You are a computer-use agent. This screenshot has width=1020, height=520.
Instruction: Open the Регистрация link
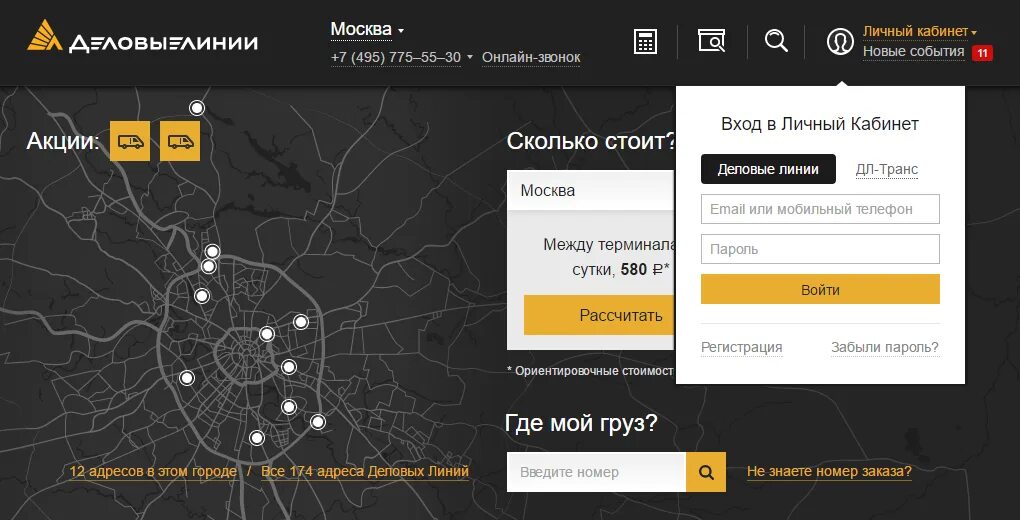pyautogui.click(x=742, y=348)
